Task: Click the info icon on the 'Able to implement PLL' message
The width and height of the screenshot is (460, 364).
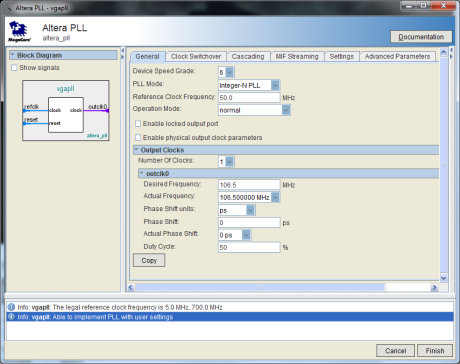Action: pos(11,317)
